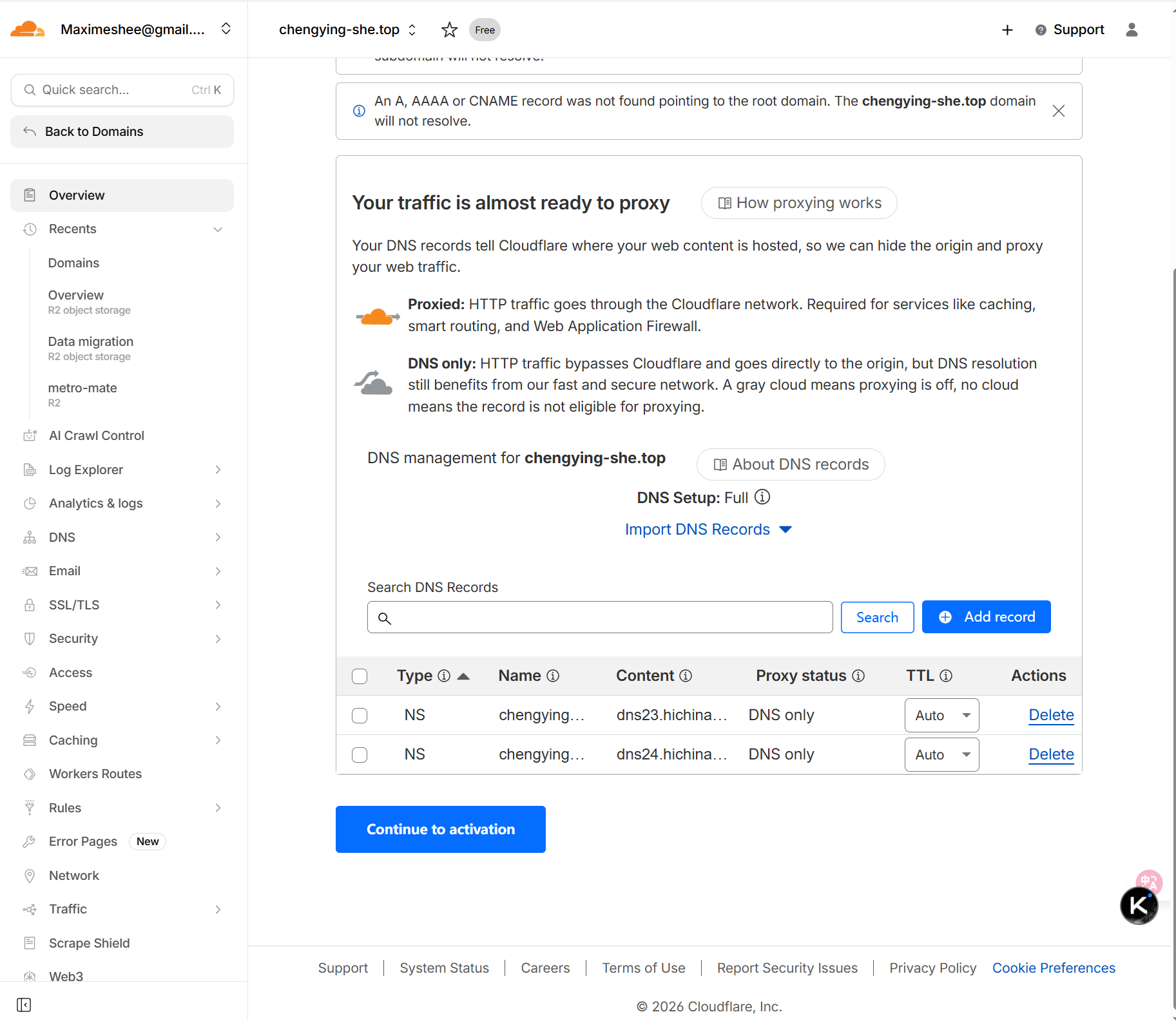
Task: Click the DNS Setup info icon
Action: pyautogui.click(x=762, y=497)
